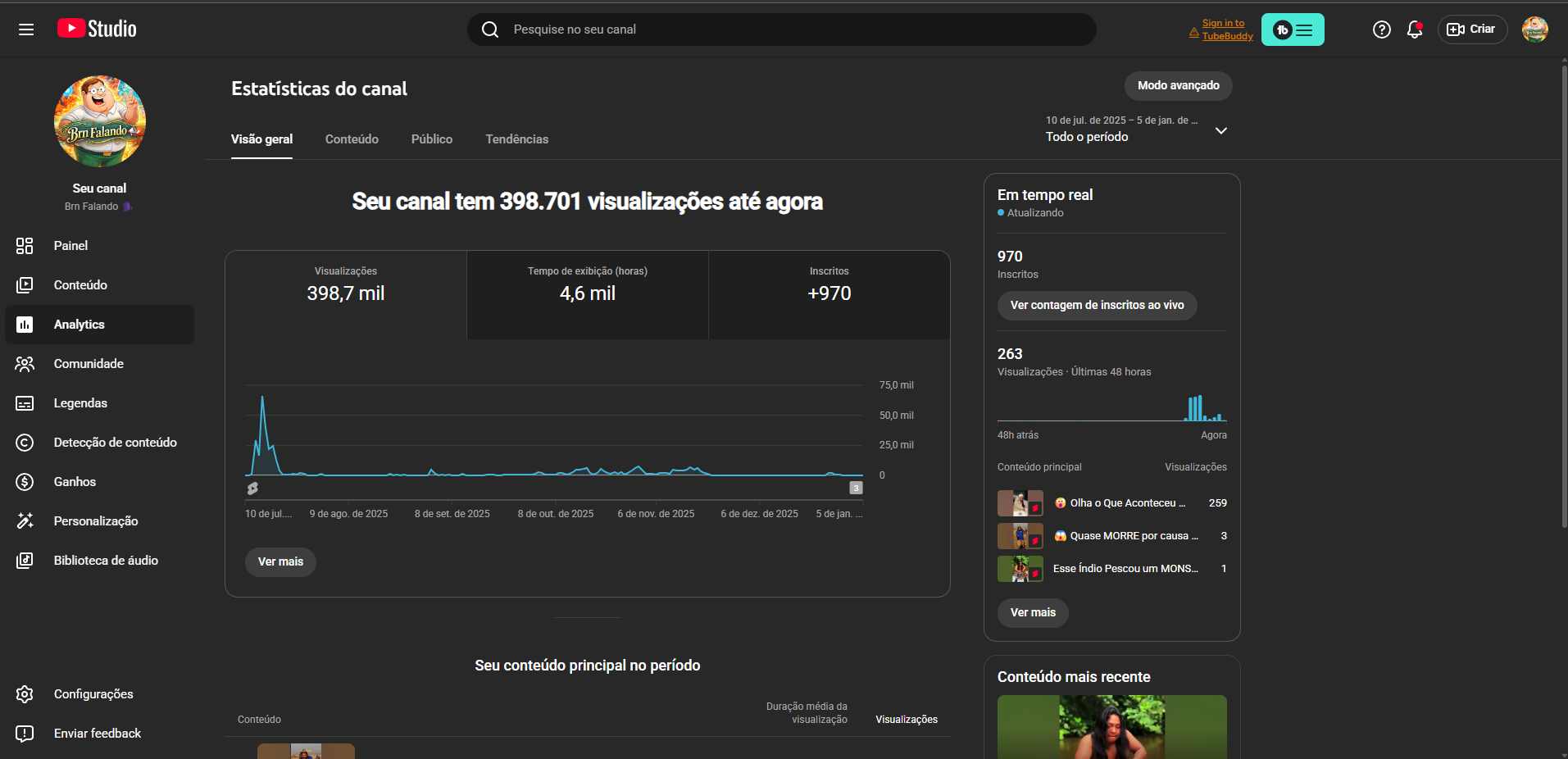Click the Analytics sidebar icon
Screen dimensions: 1568x759
click(25, 325)
